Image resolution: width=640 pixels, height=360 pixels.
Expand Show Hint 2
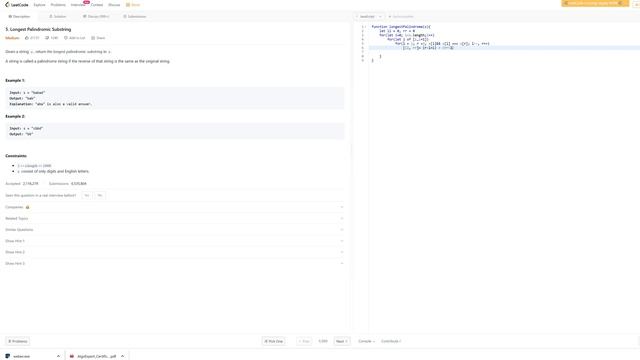[x=174, y=252]
